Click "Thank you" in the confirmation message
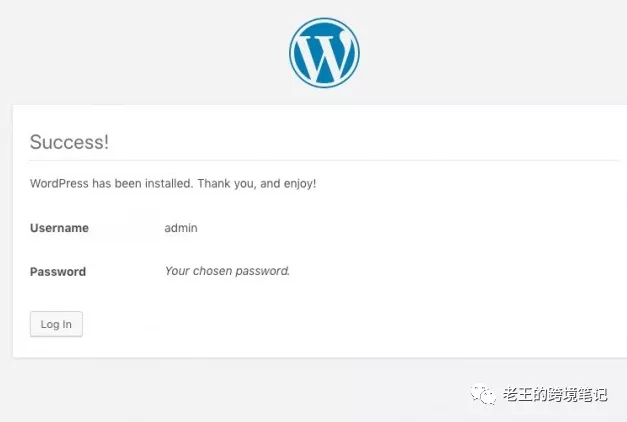The image size is (627, 422). pos(226,184)
